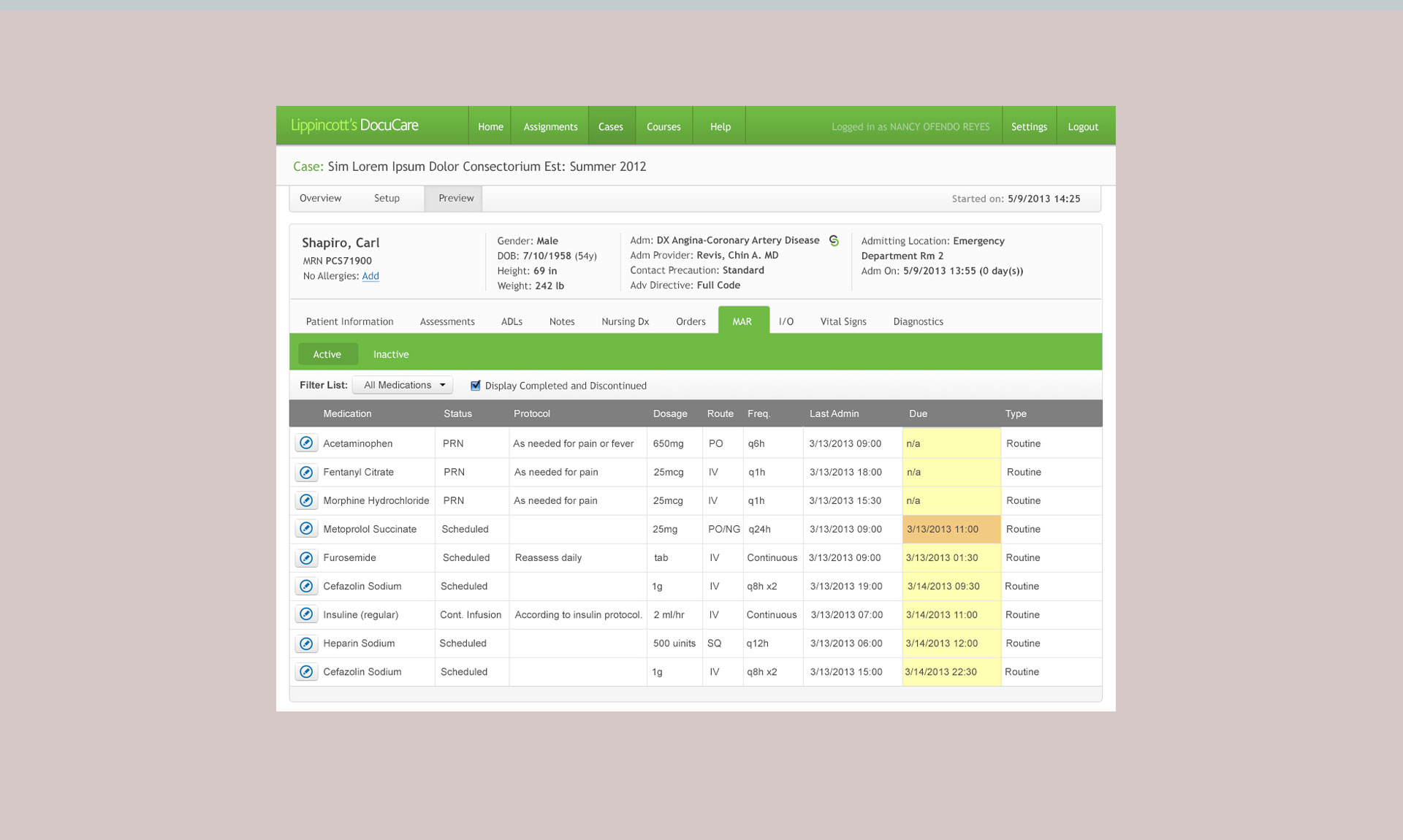Switch to the Vital Signs tab
Screen dimensions: 1403x840
click(843, 321)
